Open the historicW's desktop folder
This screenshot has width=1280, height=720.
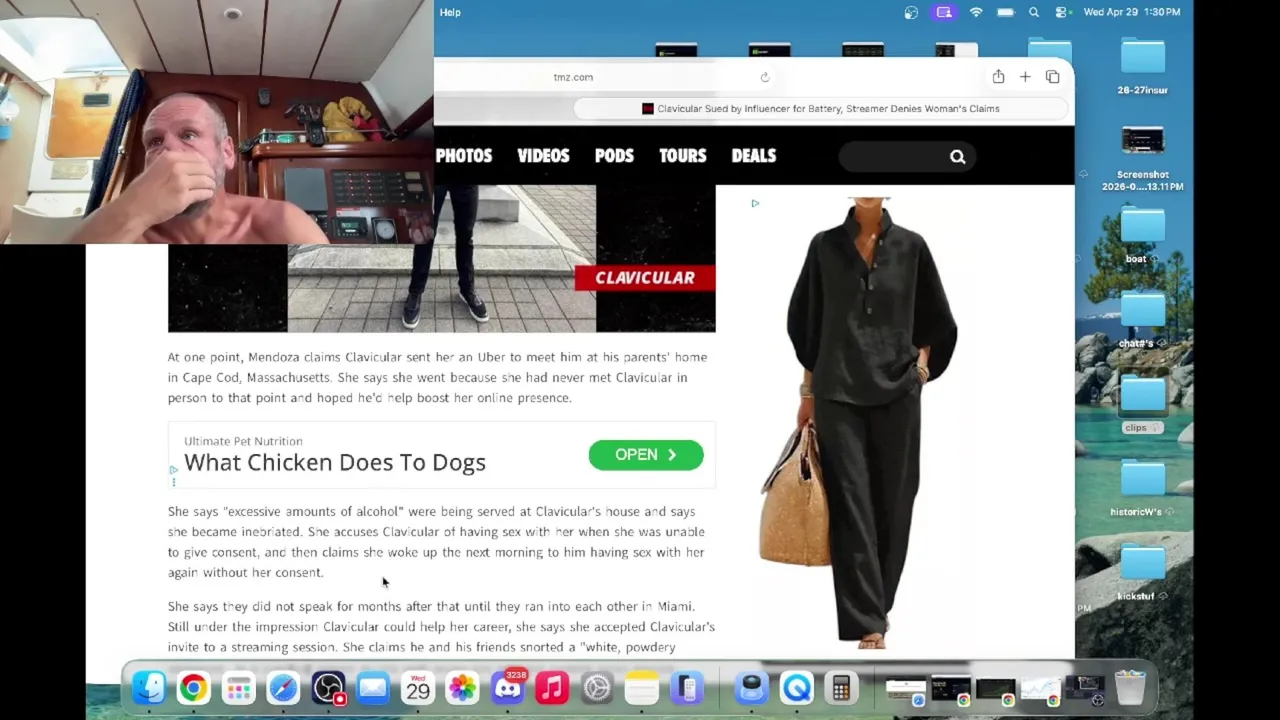(x=1142, y=488)
